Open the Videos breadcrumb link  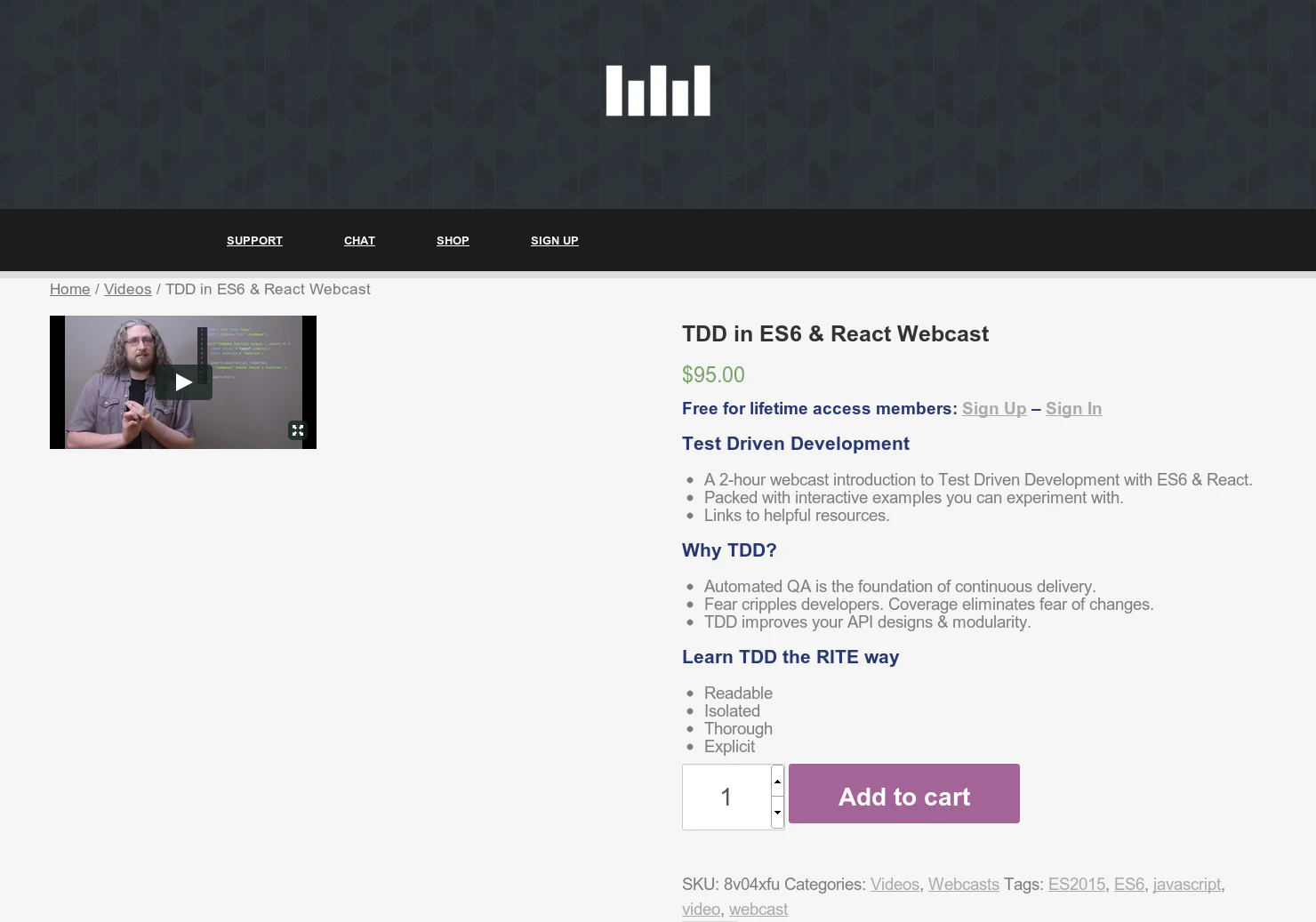click(x=127, y=289)
